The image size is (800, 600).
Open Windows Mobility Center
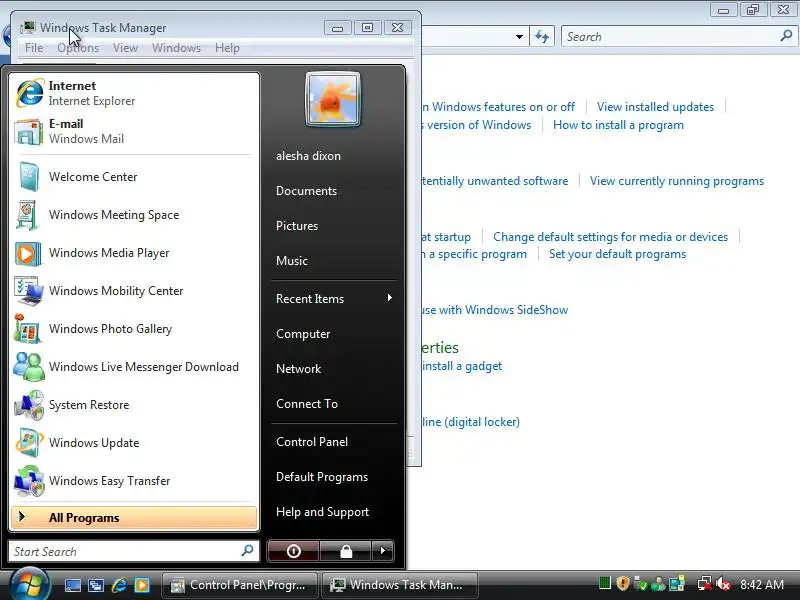(x=134, y=291)
